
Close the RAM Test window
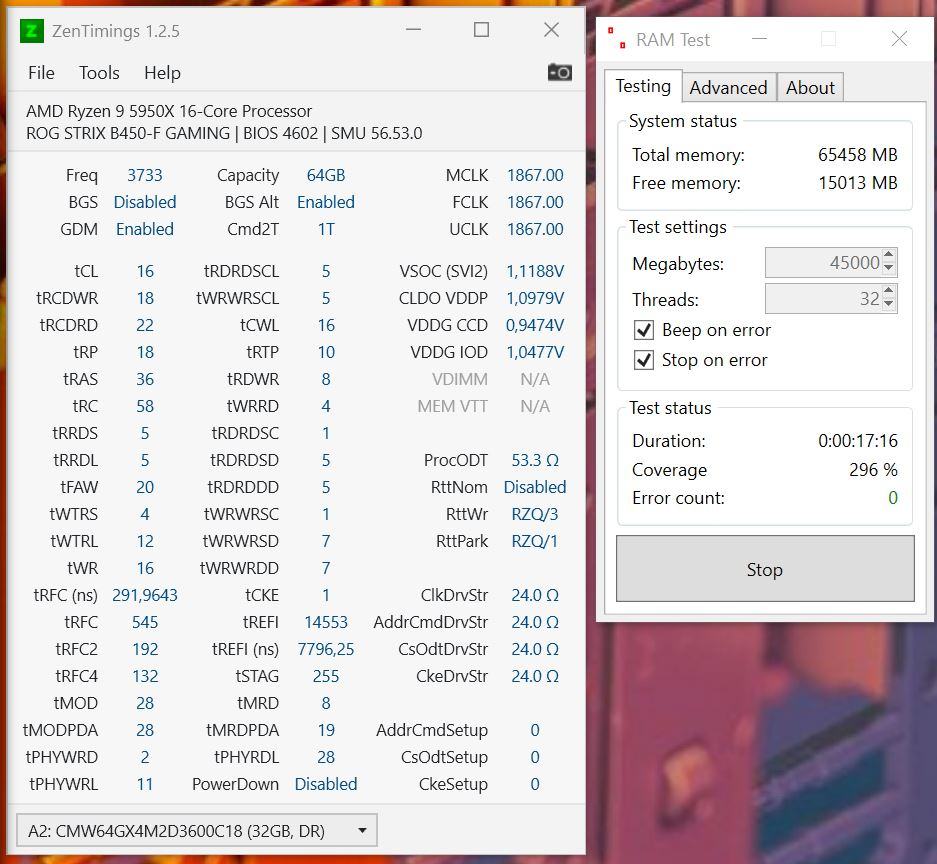point(899,39)
